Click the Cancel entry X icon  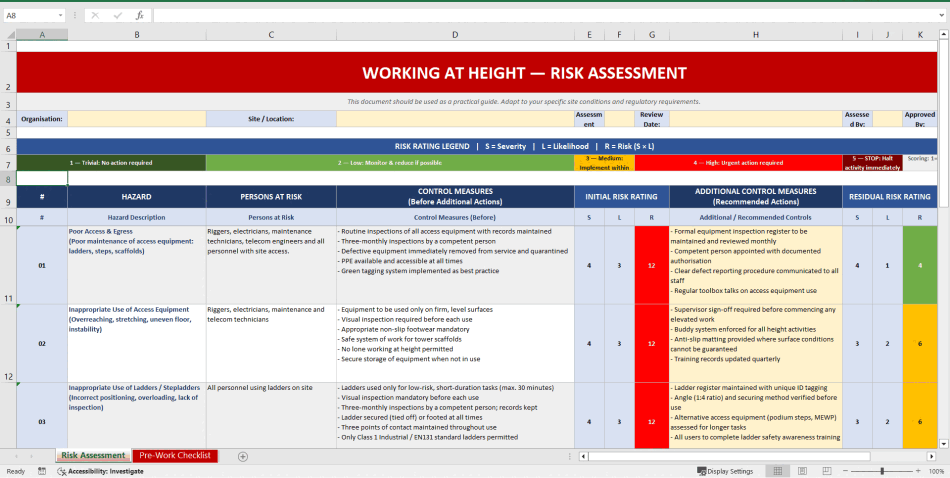[95, 16]
